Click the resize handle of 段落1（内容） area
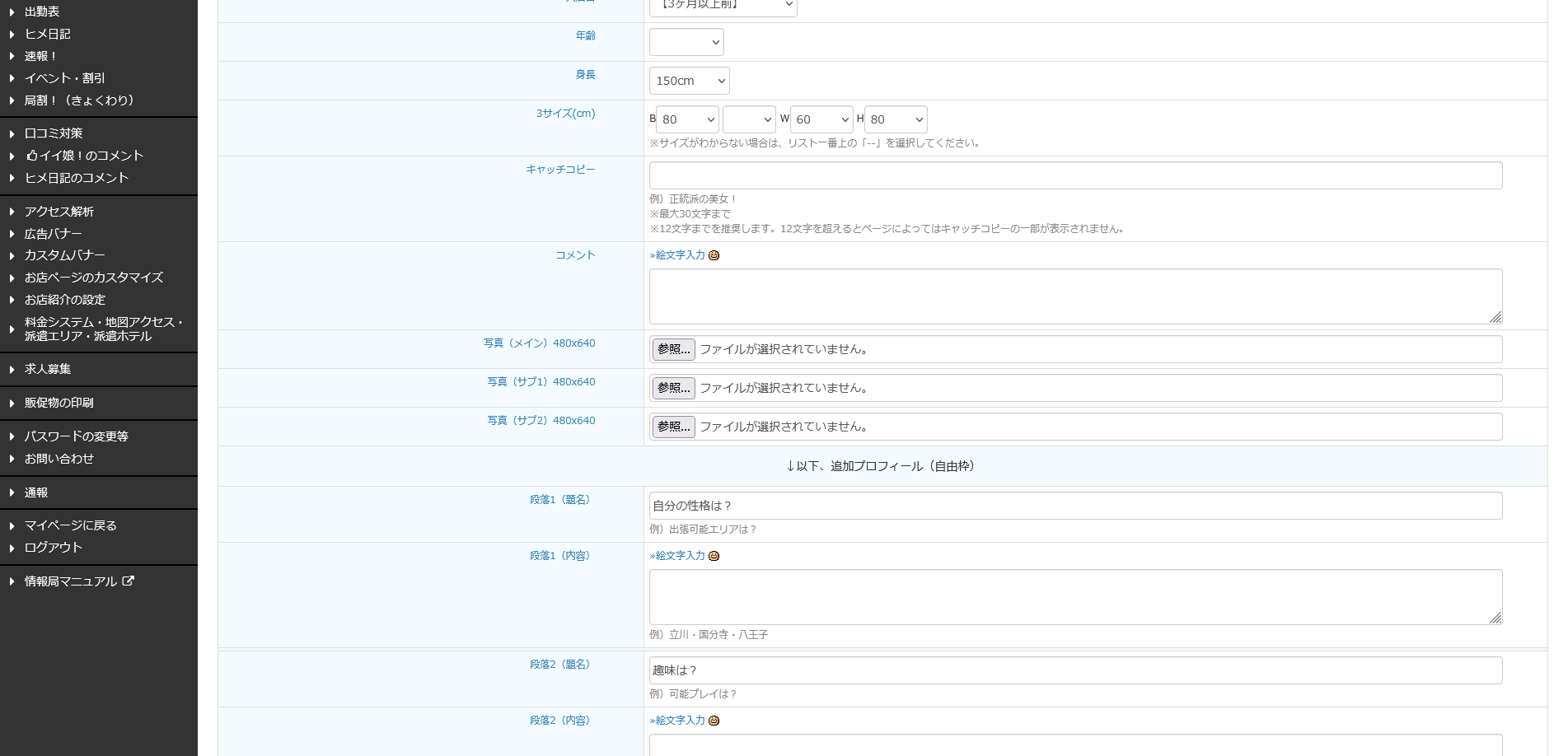The height and width of the screenshot is (756, 1568). tap(1495, 618)
